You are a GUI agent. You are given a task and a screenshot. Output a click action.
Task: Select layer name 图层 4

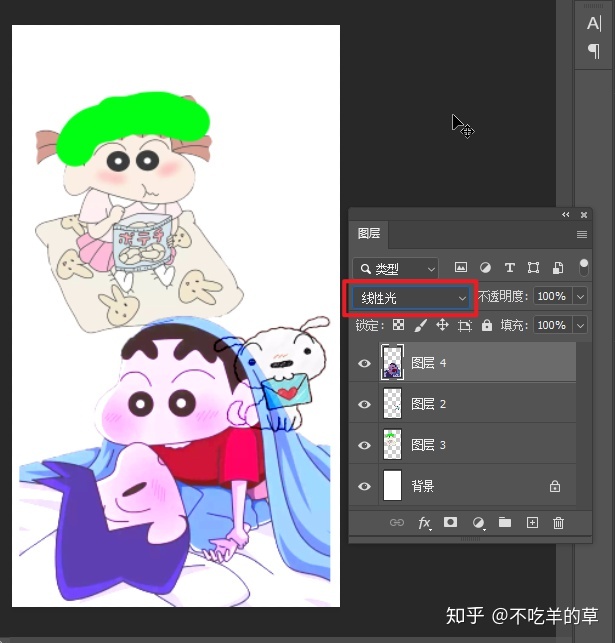click(x=428, y=363)
